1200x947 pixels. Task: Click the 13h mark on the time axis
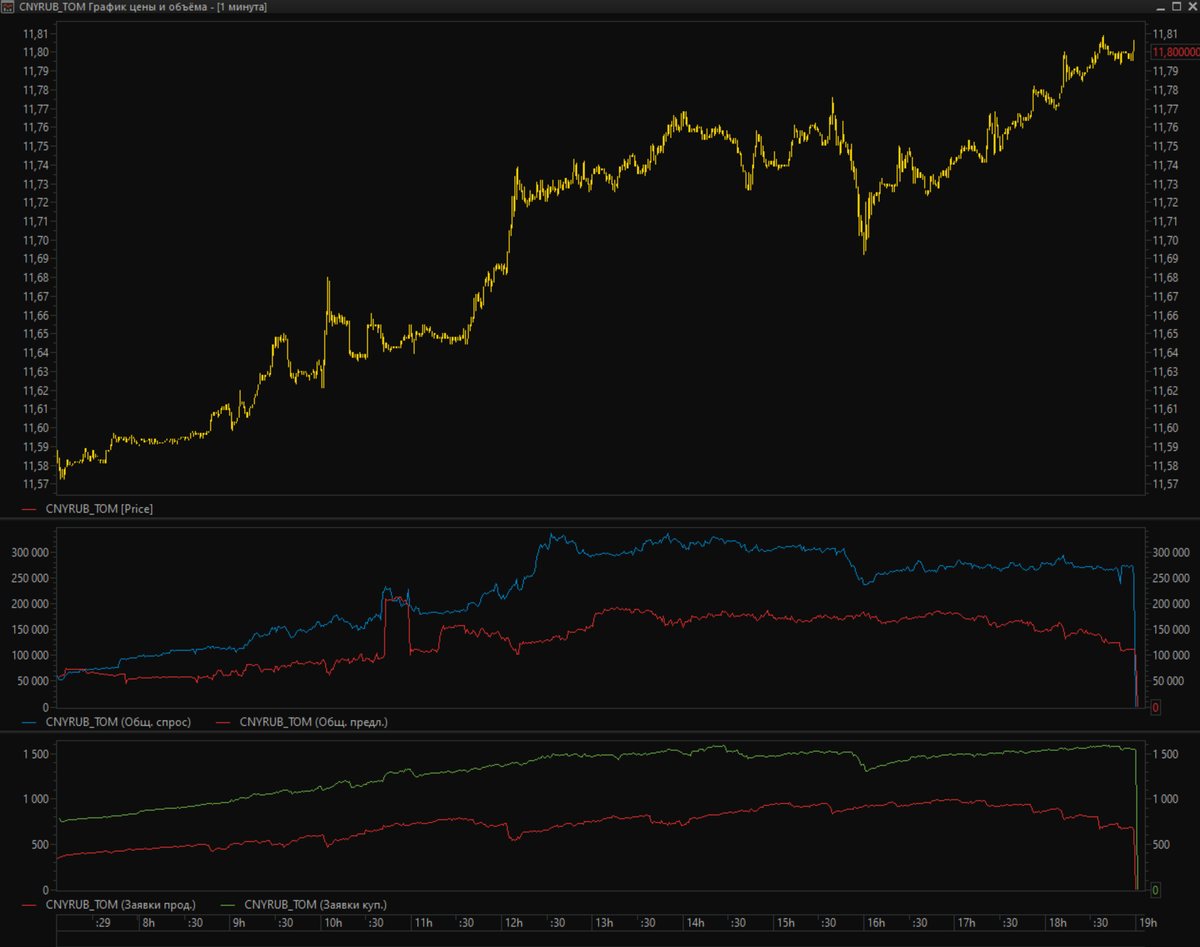coord(605,922)
